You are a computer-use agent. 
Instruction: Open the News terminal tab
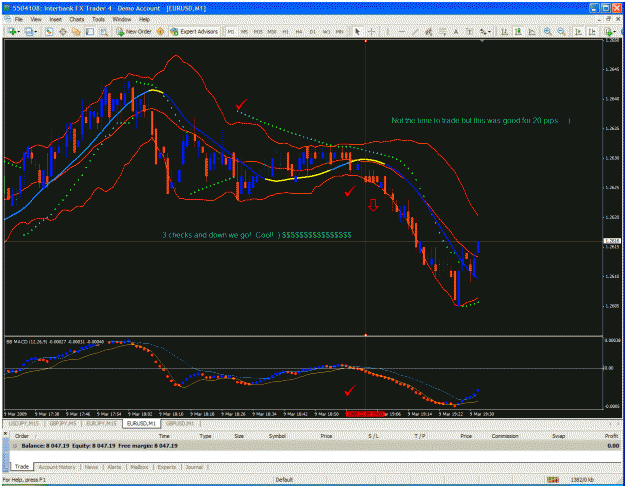tap(91, 467)
